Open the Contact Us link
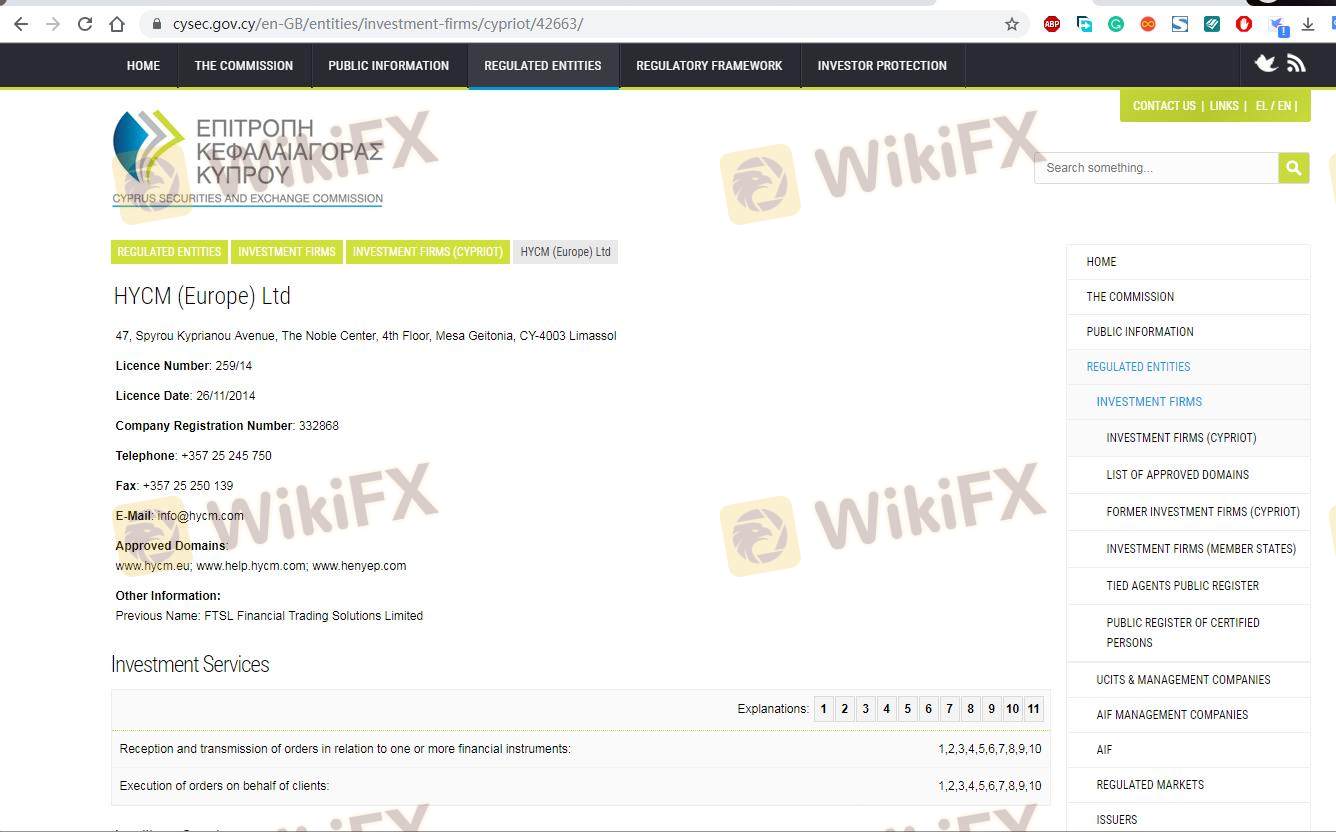Image resolution: width=1336 pixels, height=832 pixels. tap(1164, 106)
